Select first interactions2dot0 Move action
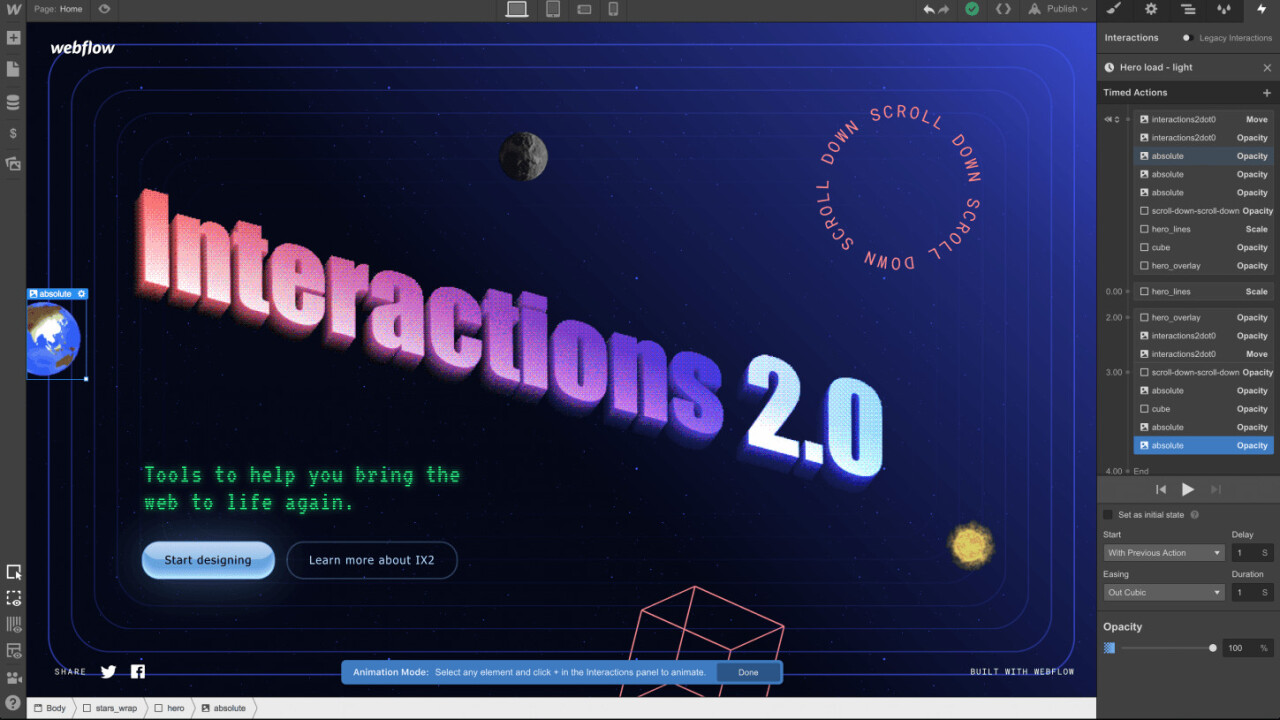 click(x=1205, y=119)
